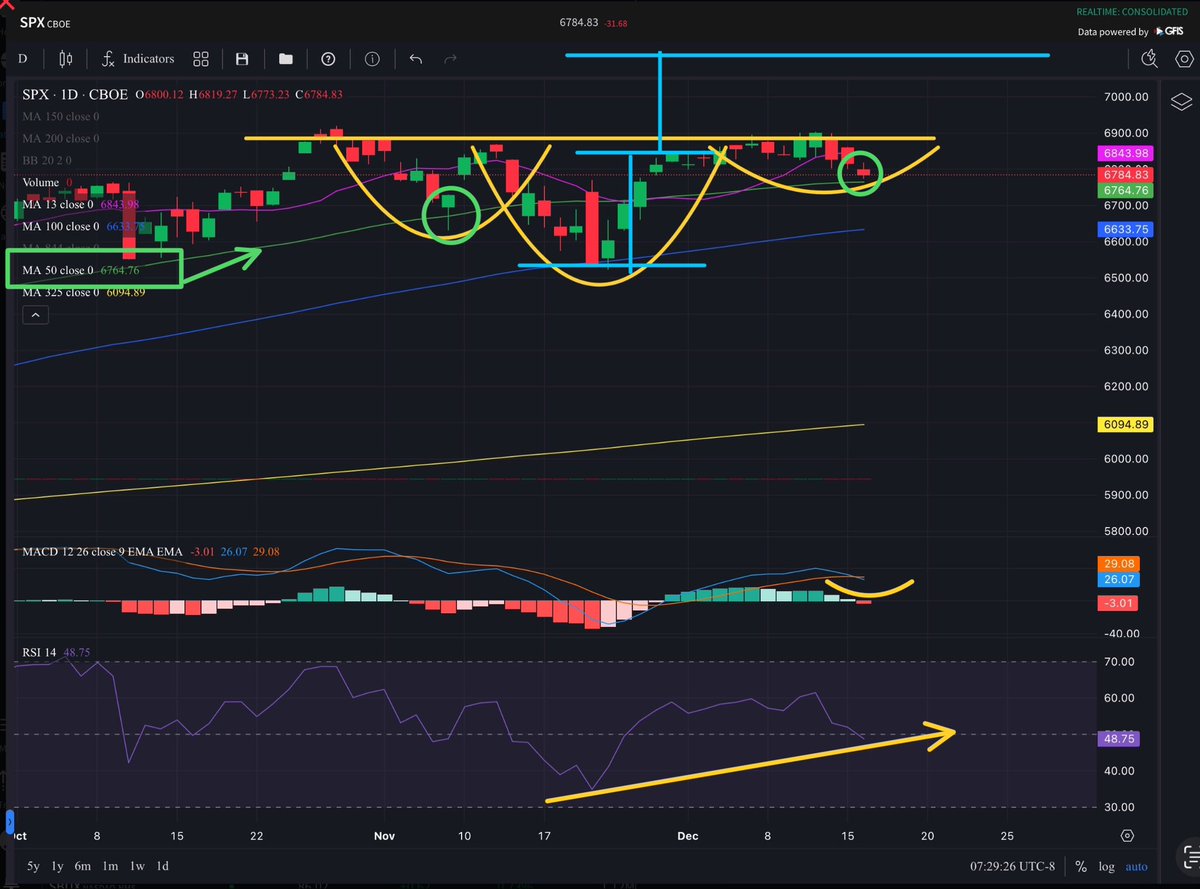Save chart layout with floppy disk icon
The image size is (1200, 889).
pos(241,59)
